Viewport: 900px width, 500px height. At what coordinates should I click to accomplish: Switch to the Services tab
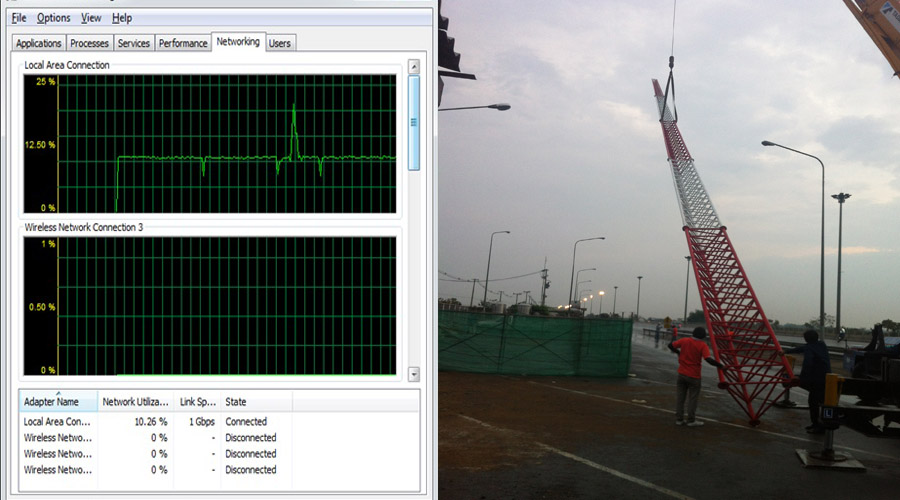(x=134, y=43)
